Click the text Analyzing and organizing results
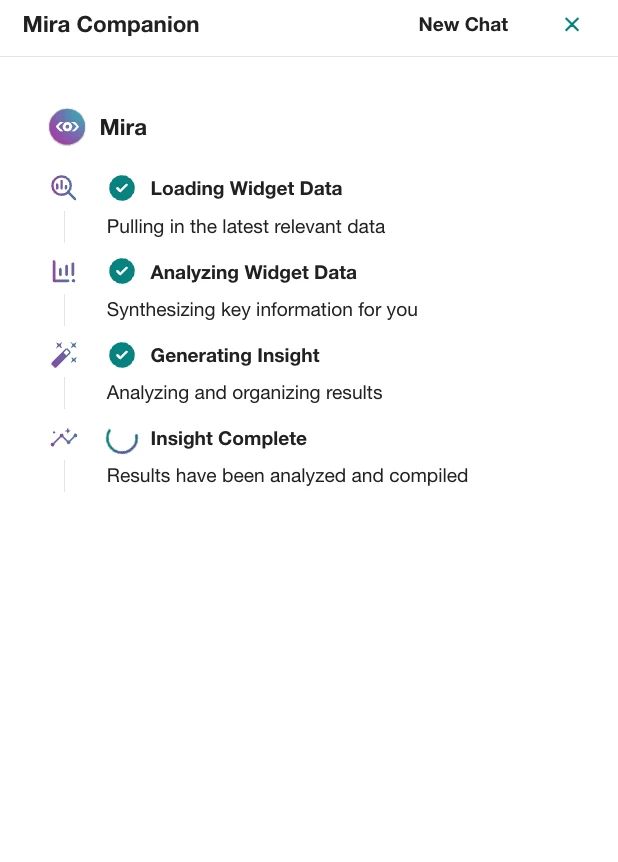This screenshot has height=862, width=618. click(x=244, y=393)
